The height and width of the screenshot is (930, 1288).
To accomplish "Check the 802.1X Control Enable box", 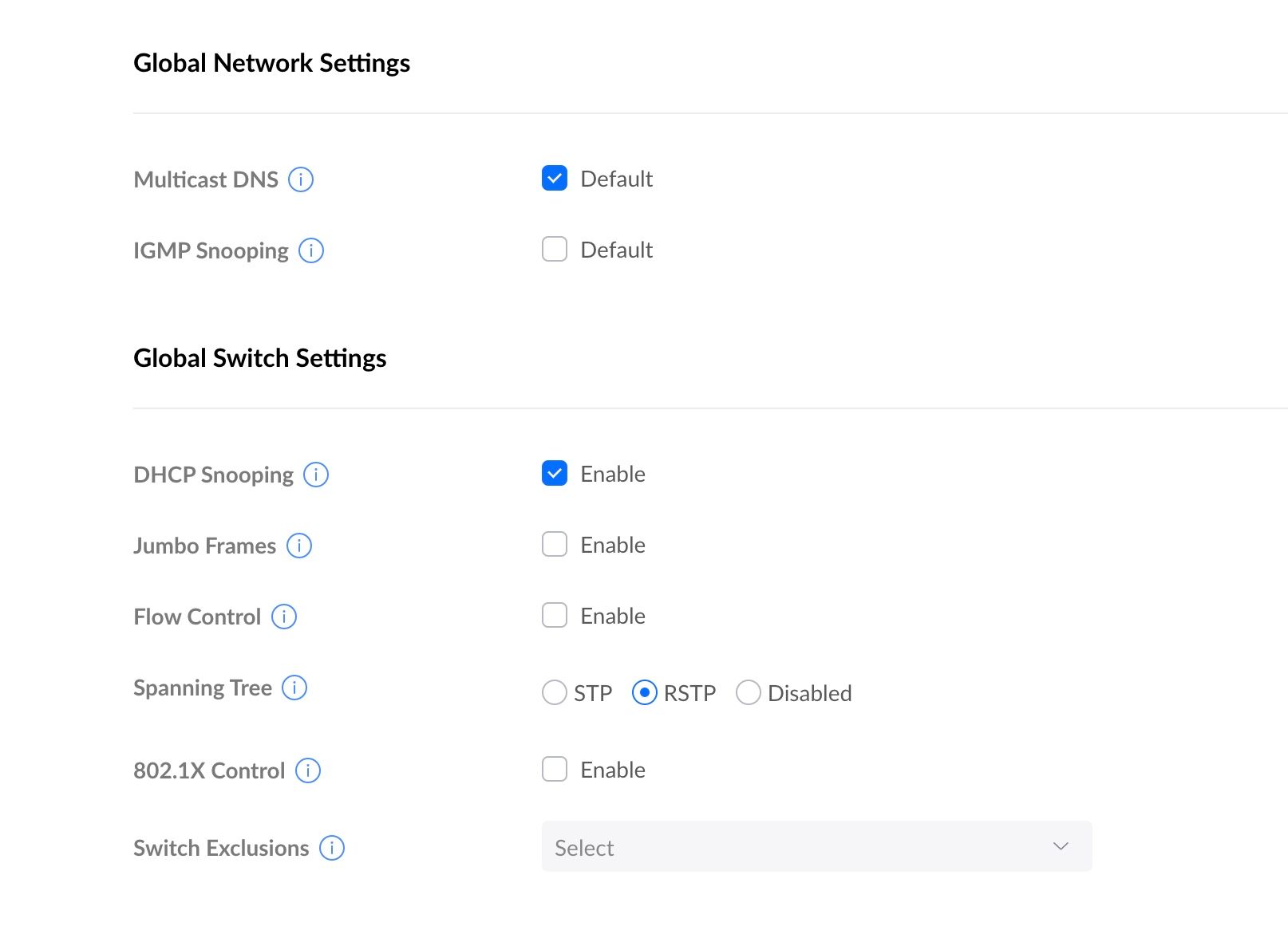I will coord(555,770).
